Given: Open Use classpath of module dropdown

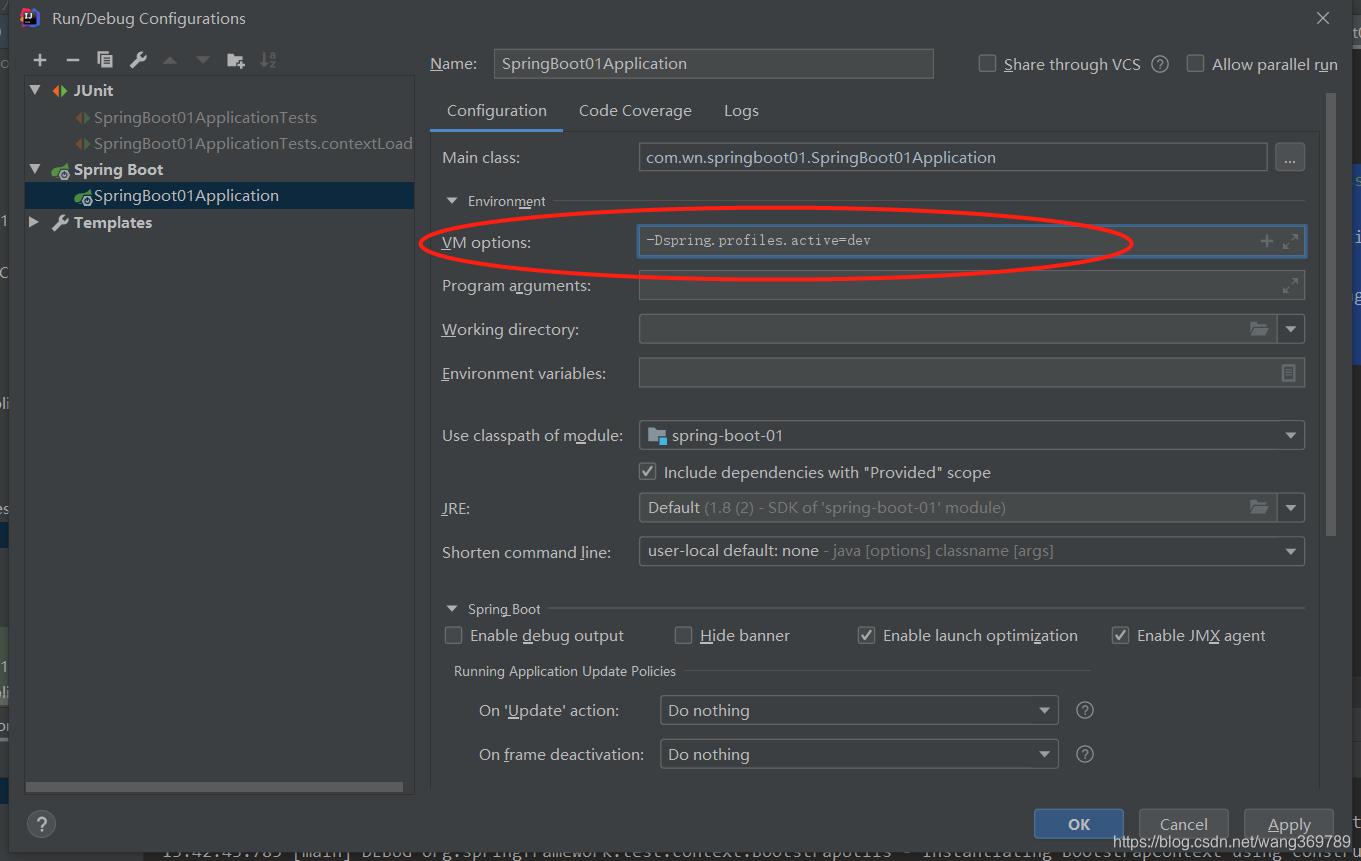Looking at the screenshot, I should pos(1291,435).
